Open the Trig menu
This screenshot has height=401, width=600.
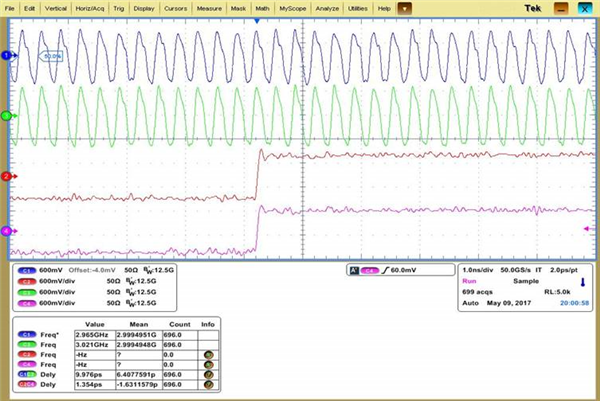[x=119, y=8]
